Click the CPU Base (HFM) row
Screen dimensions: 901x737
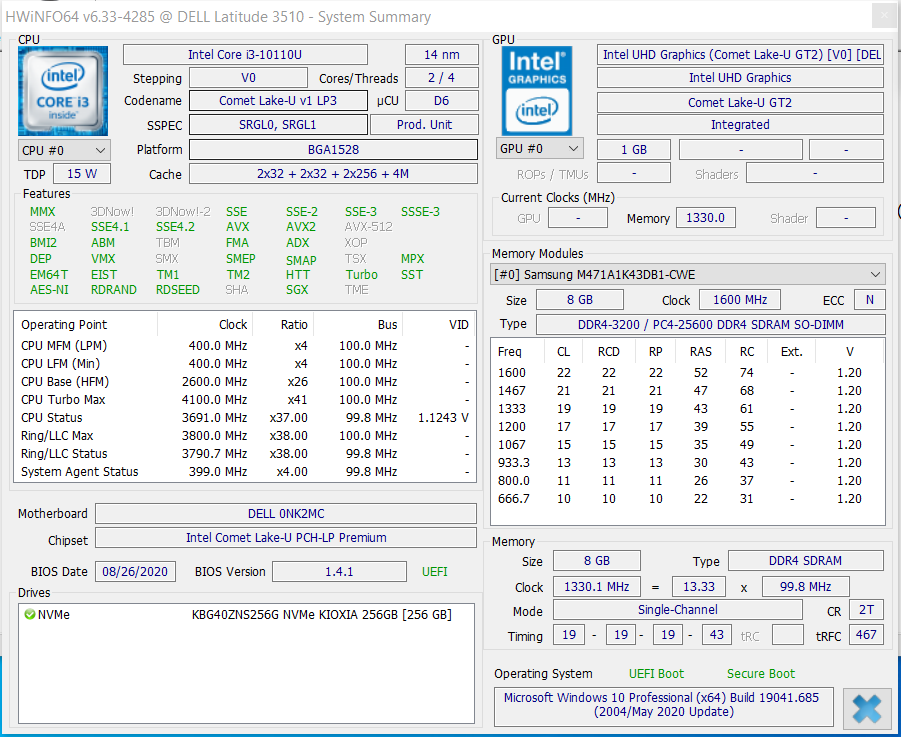pos(245,381)
